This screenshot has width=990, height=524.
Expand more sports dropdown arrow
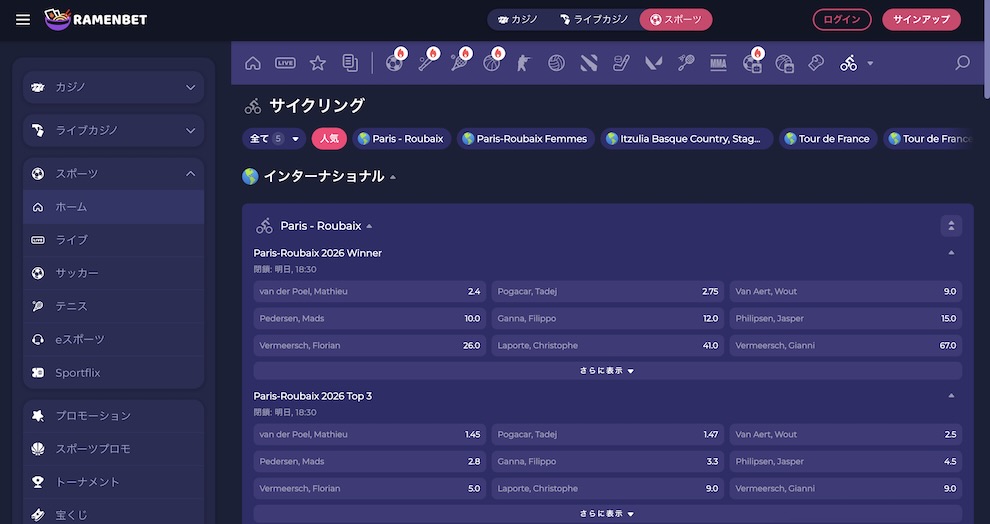point(870,63)
